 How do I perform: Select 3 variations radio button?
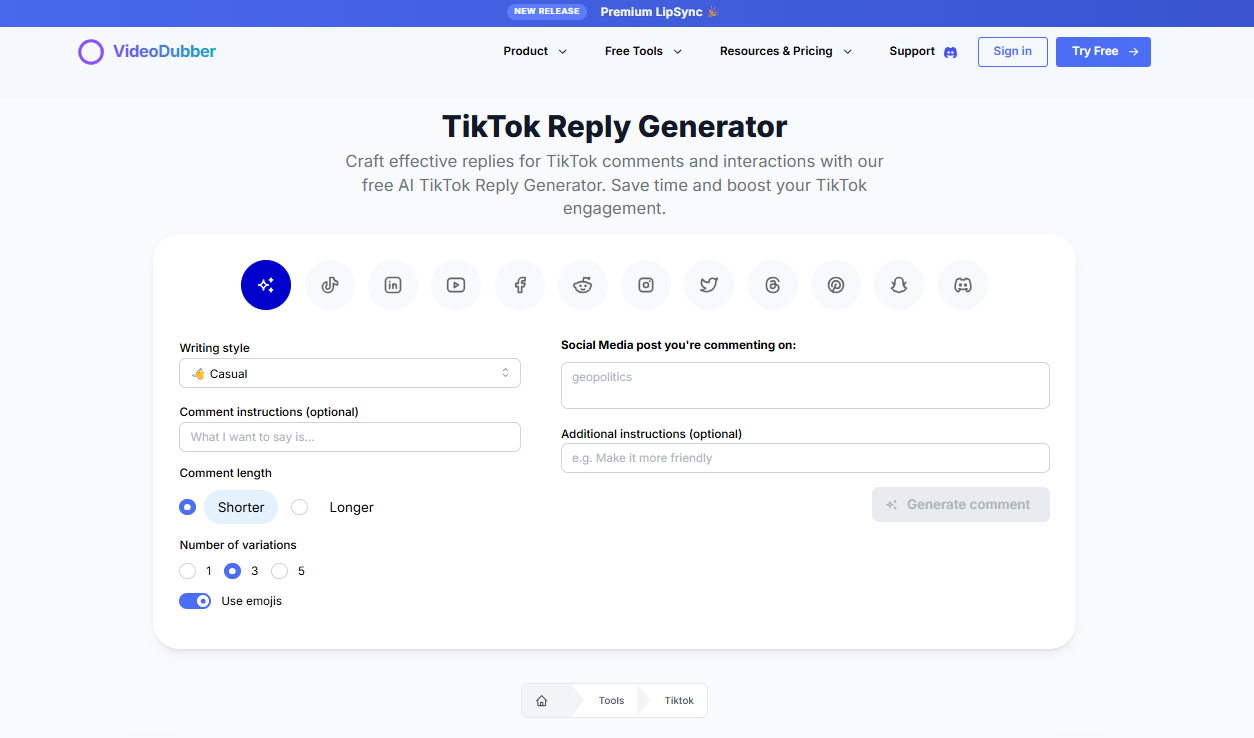click(232, 571)
